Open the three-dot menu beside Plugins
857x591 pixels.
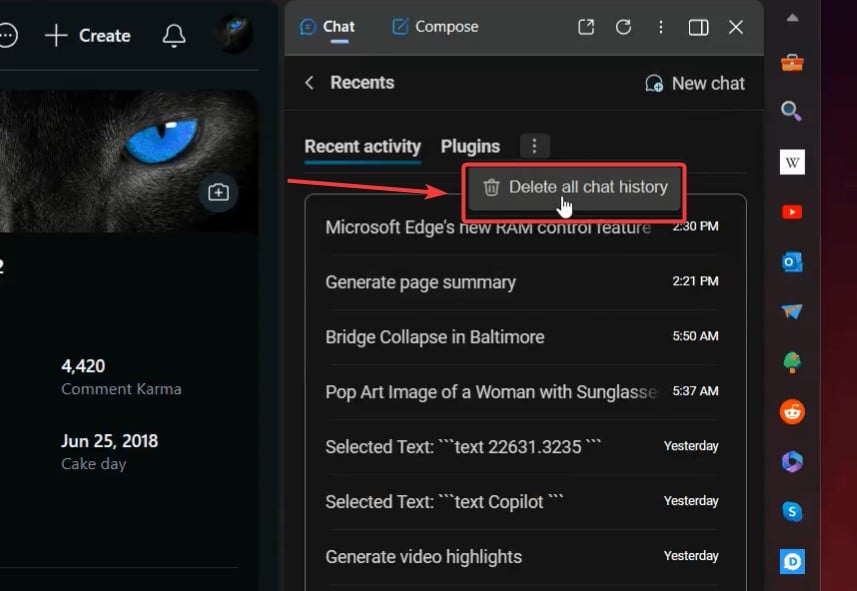(535, 146)
